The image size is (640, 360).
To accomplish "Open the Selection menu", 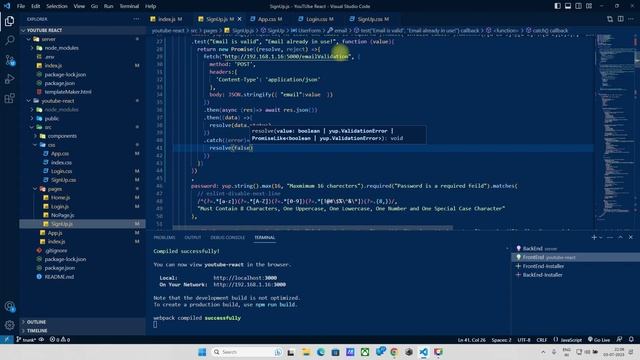I will click(x=57, y=6).
